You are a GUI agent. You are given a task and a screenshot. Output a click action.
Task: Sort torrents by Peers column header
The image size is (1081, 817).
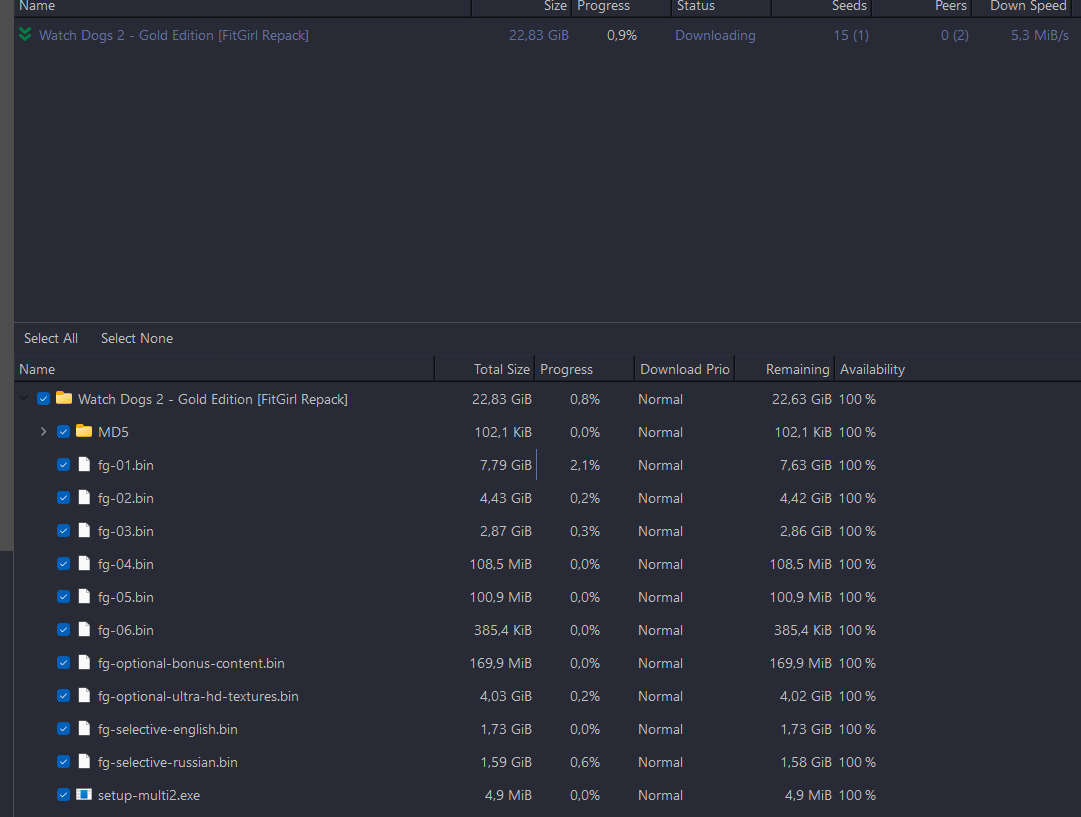coord(921,7)
